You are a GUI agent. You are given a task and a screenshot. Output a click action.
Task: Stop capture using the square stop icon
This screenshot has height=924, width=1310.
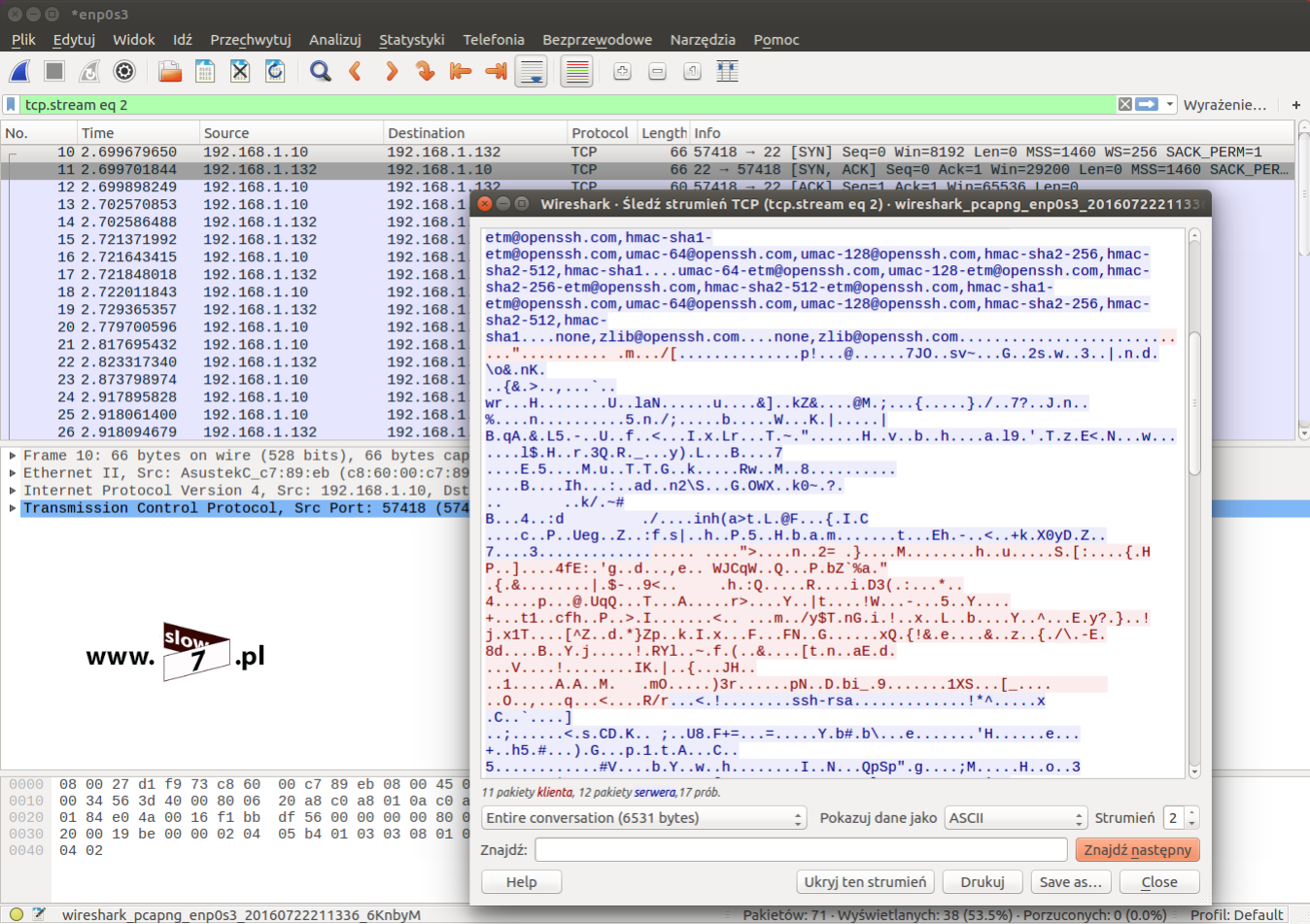tap(54, 71)
